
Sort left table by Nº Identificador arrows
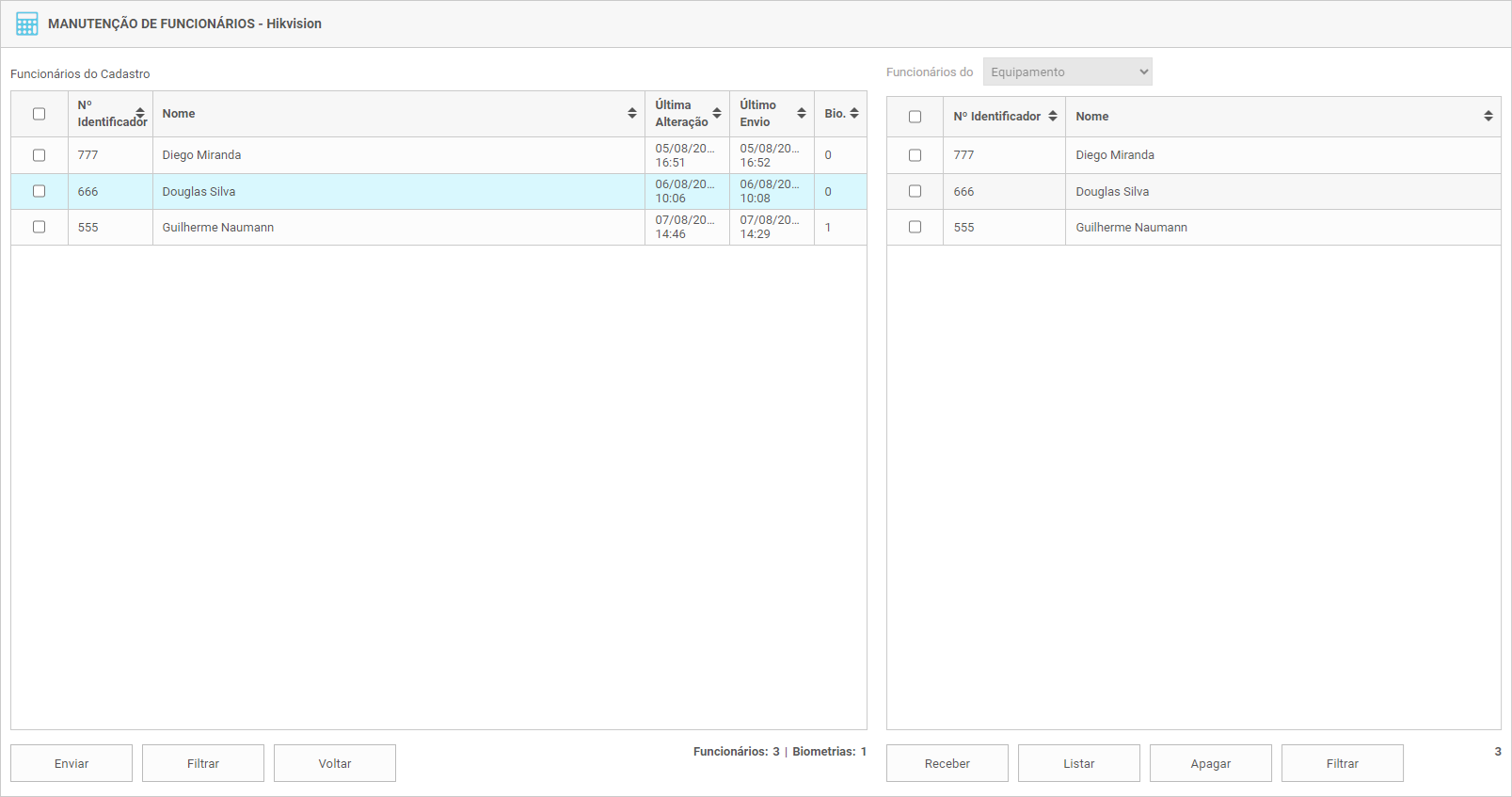[x=140, y=114]
